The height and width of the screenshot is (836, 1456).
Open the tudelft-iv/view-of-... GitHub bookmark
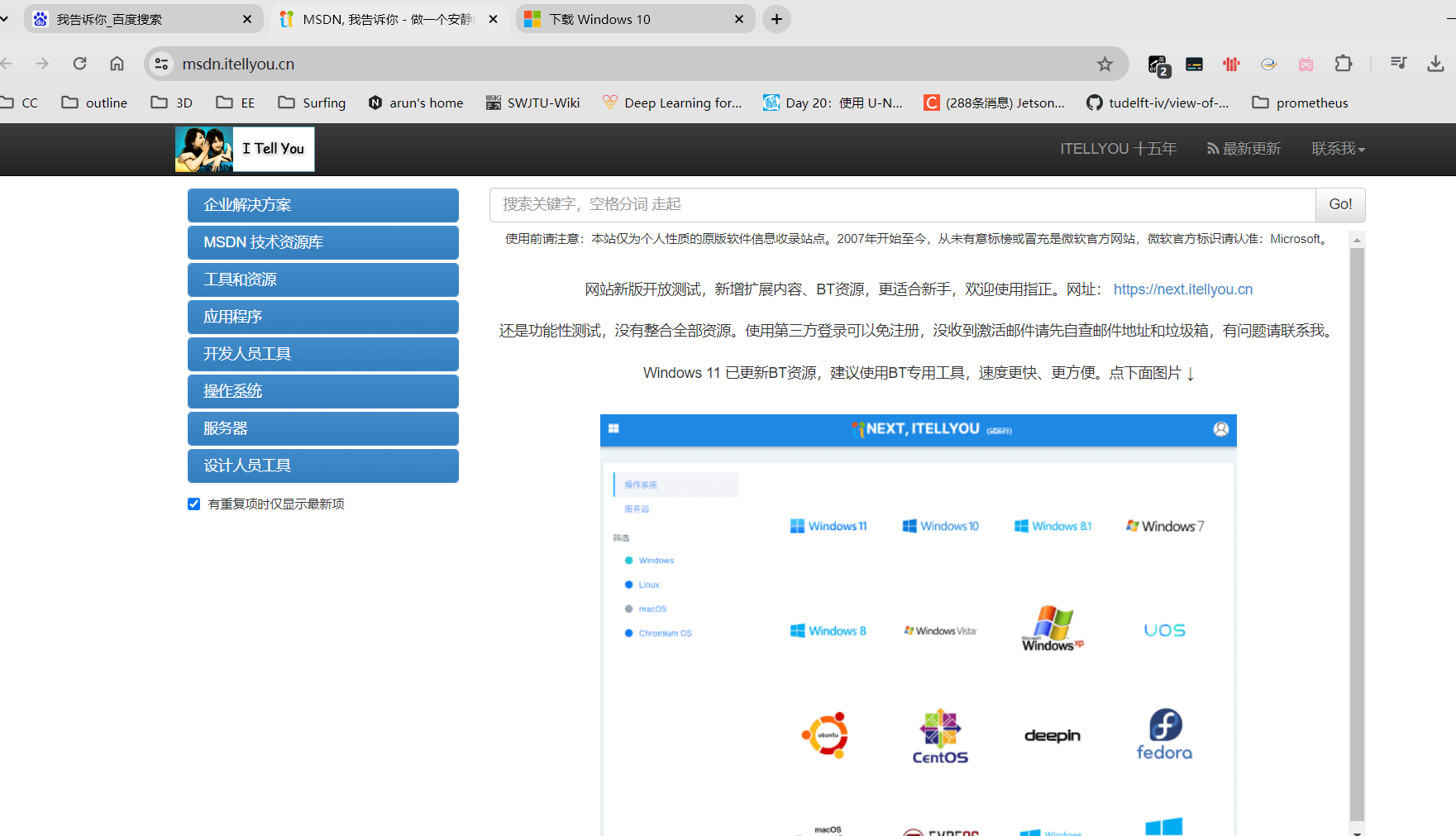pos(1158,103)
